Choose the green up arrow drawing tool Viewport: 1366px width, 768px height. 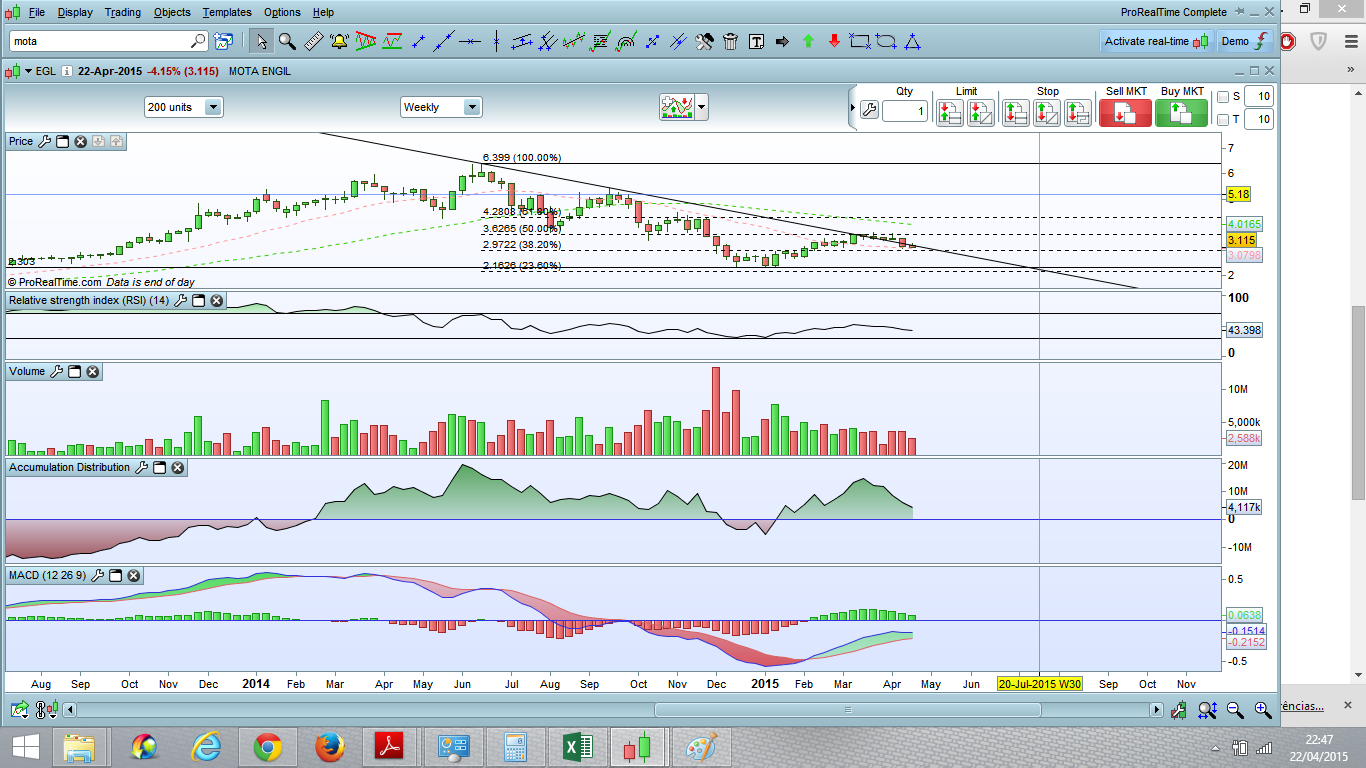tap(808, 41)
